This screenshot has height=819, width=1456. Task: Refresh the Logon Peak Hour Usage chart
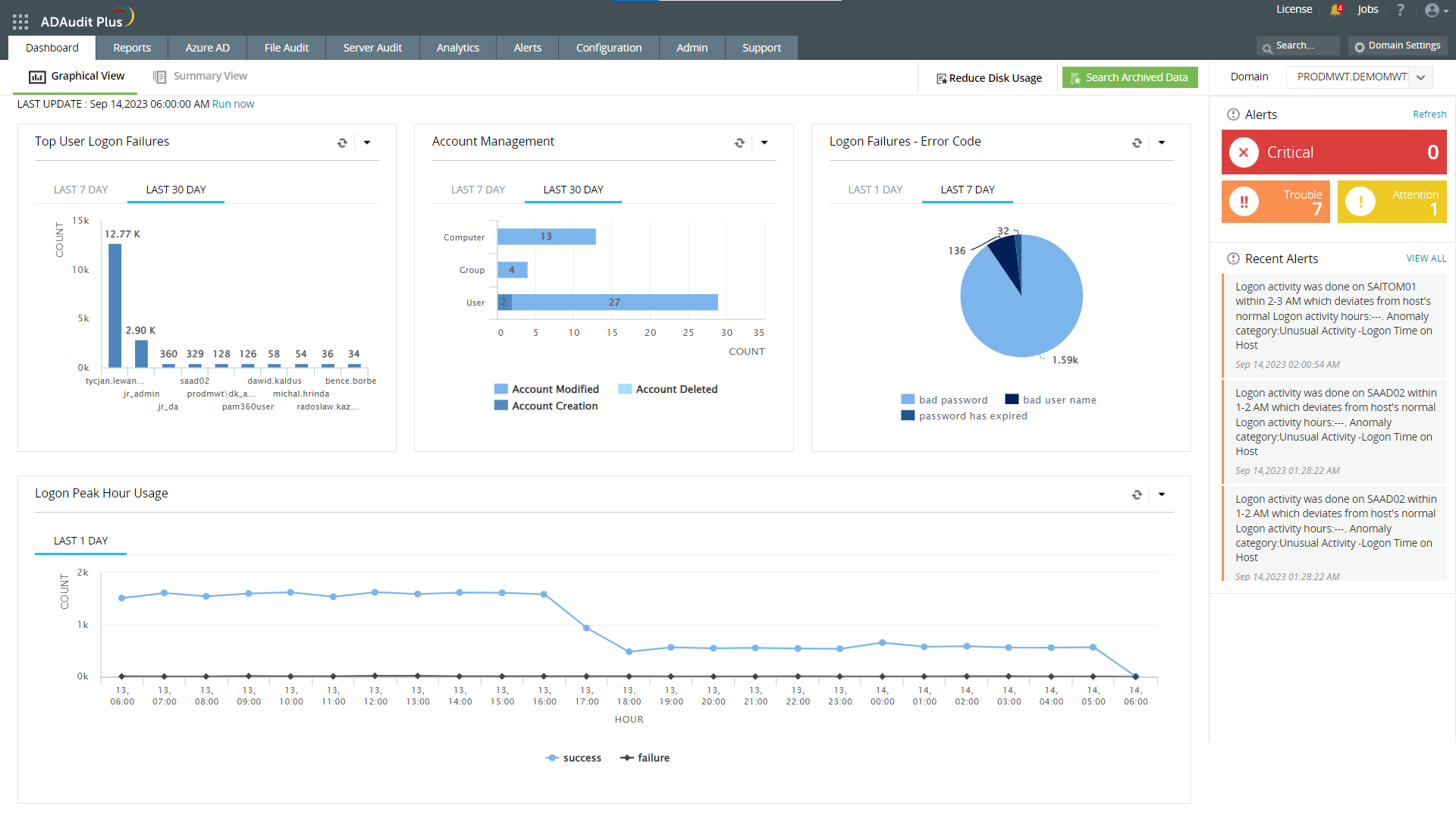(1137, 494)
